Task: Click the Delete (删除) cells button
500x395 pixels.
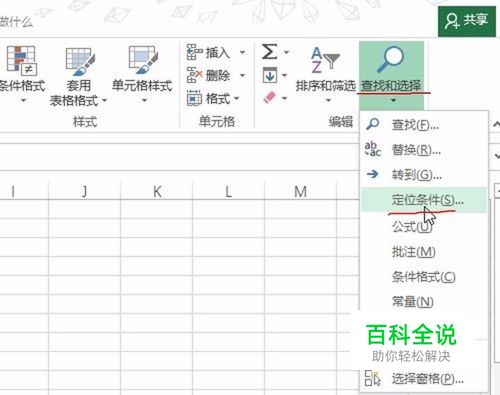Action: 208,75
